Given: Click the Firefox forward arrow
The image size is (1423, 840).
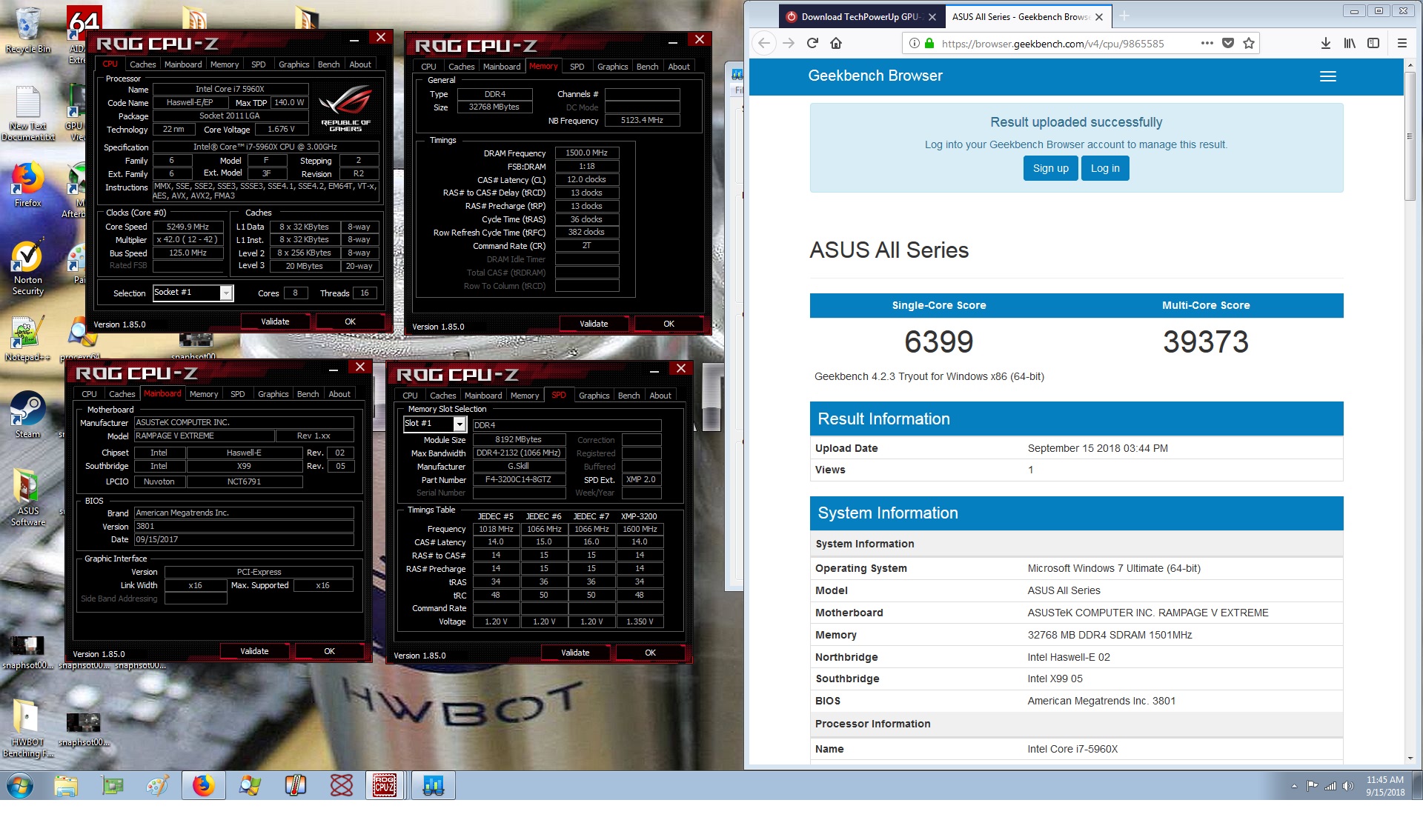Looking at the screenshot, I should pos(789,43).
